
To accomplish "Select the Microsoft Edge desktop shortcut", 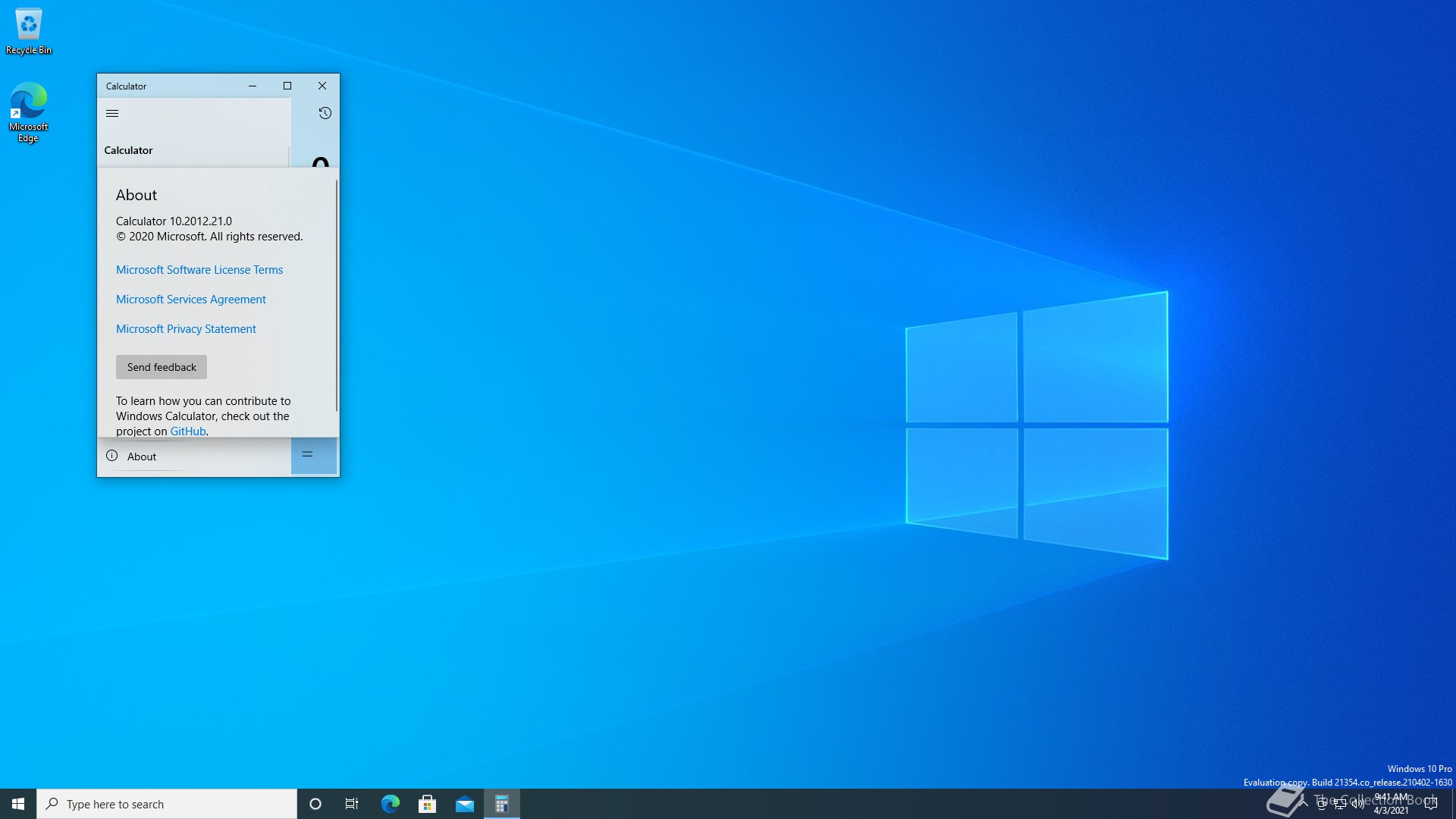I will coord(29,112).
